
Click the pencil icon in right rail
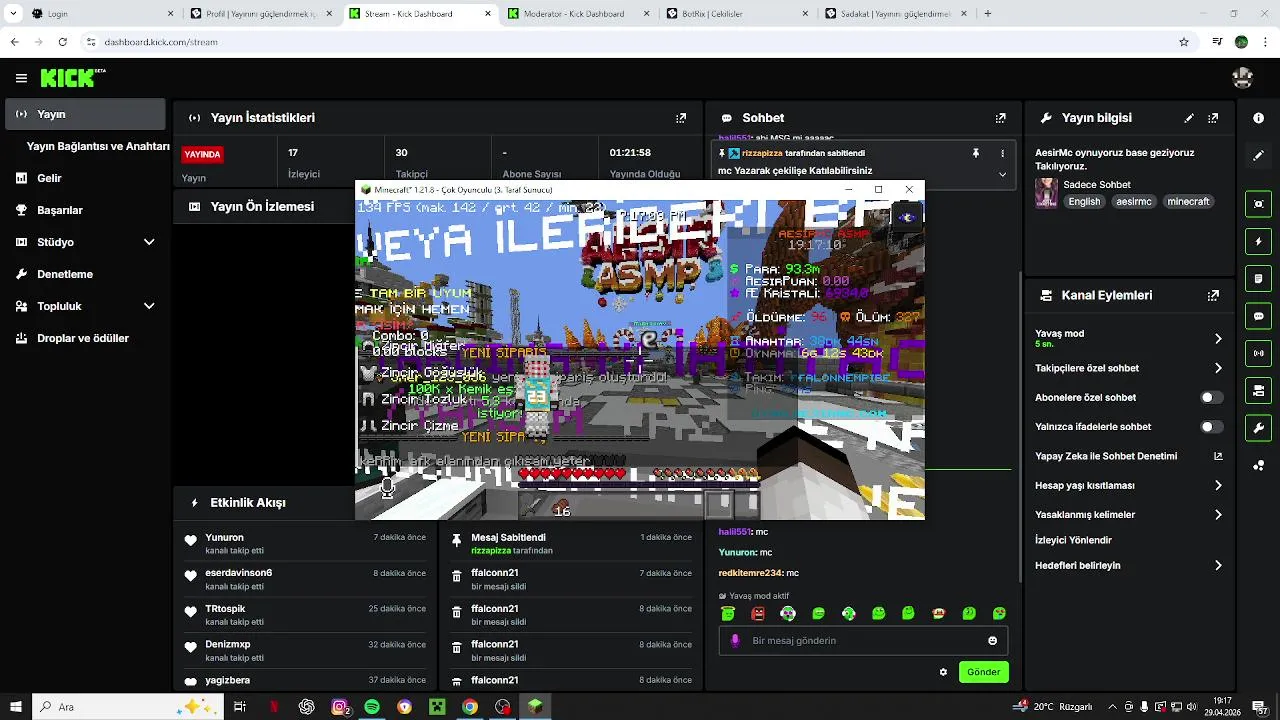pos(1258,156)
